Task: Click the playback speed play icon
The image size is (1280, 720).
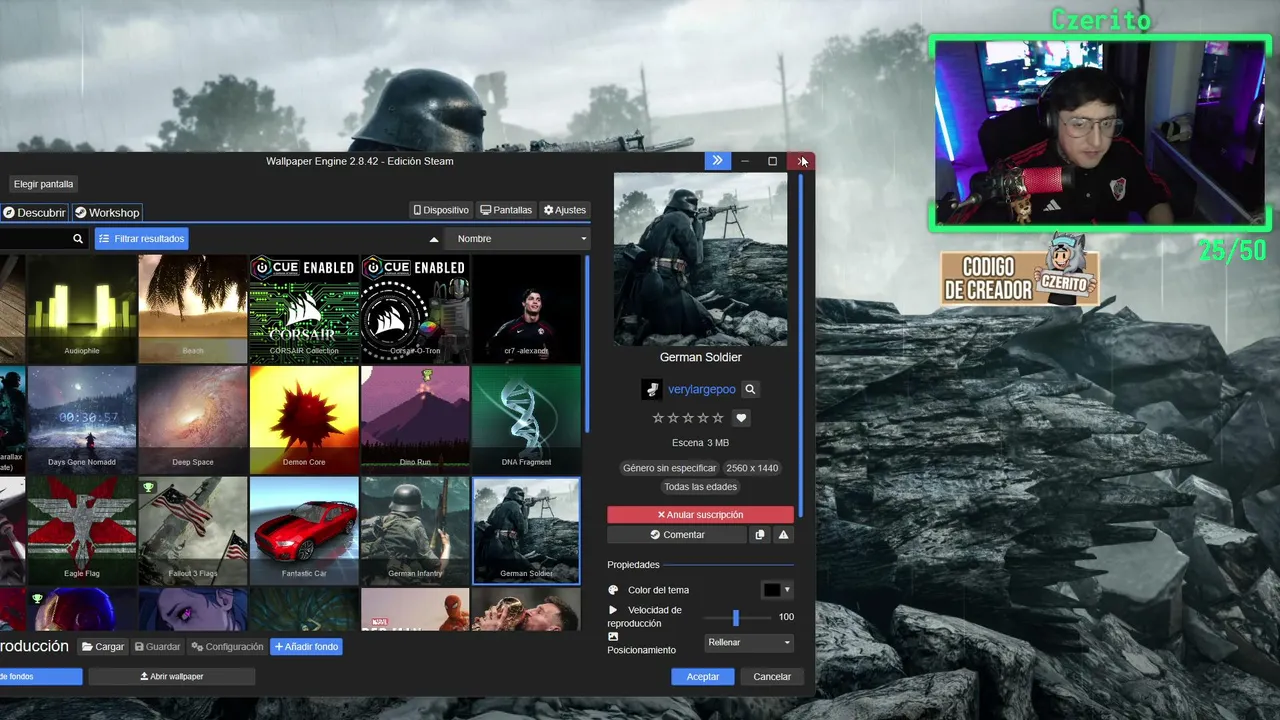Action: [613, 610]
